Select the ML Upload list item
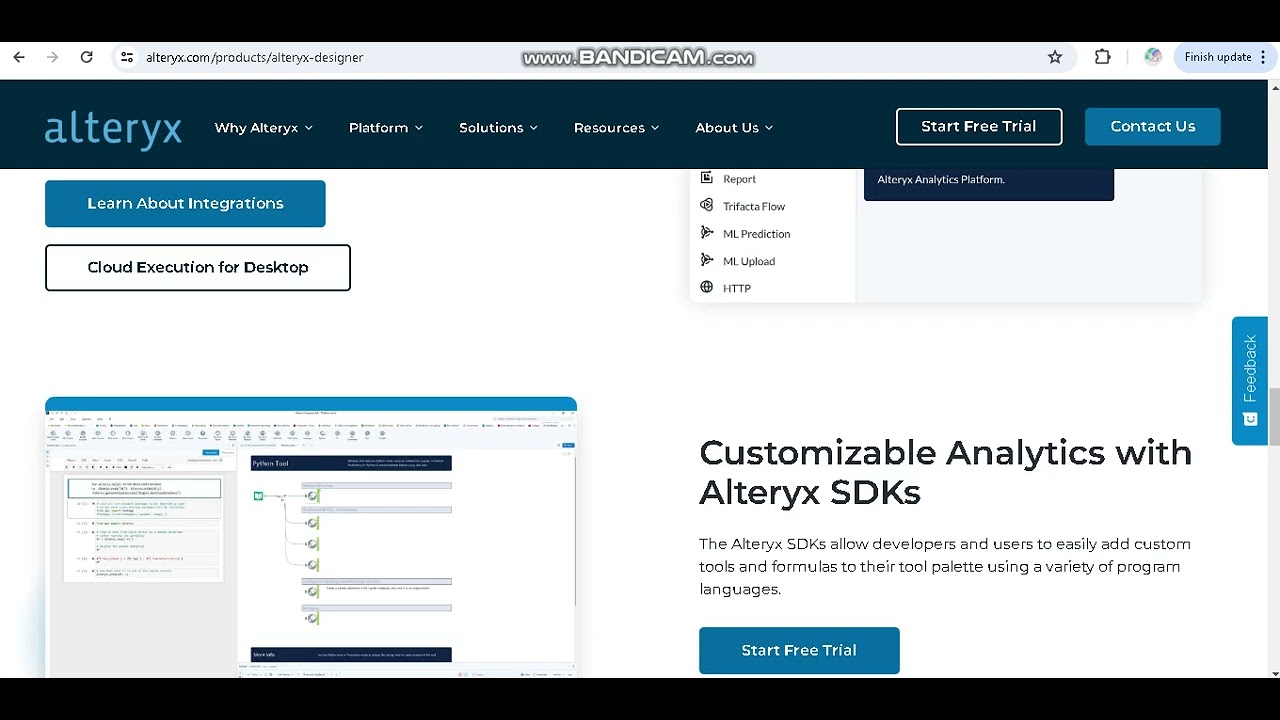This screenshot has width=1280, height=720. coord(749,261)
